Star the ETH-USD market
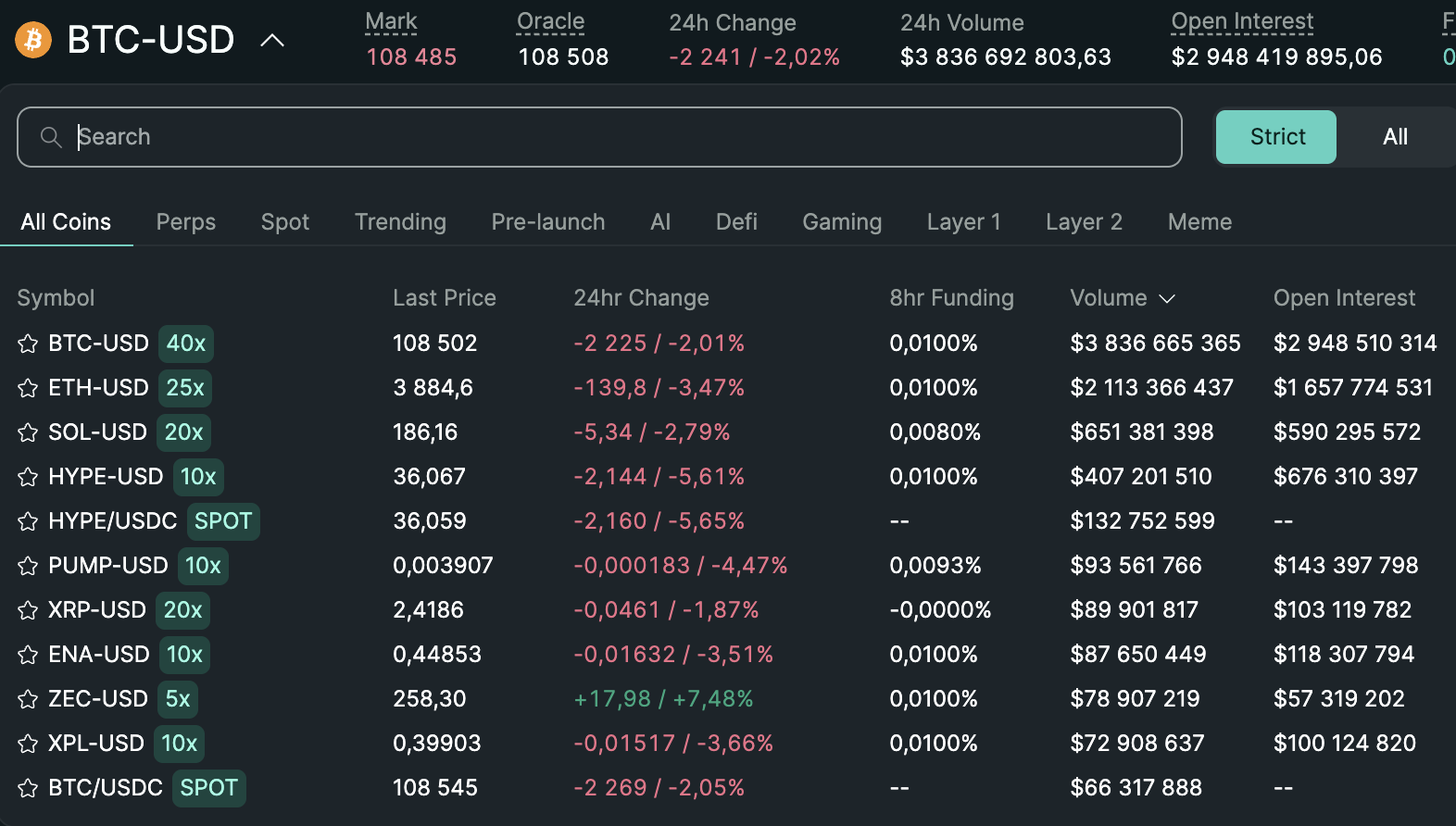The width and height of the screenshot is (1456, 826). coord(28,388)
